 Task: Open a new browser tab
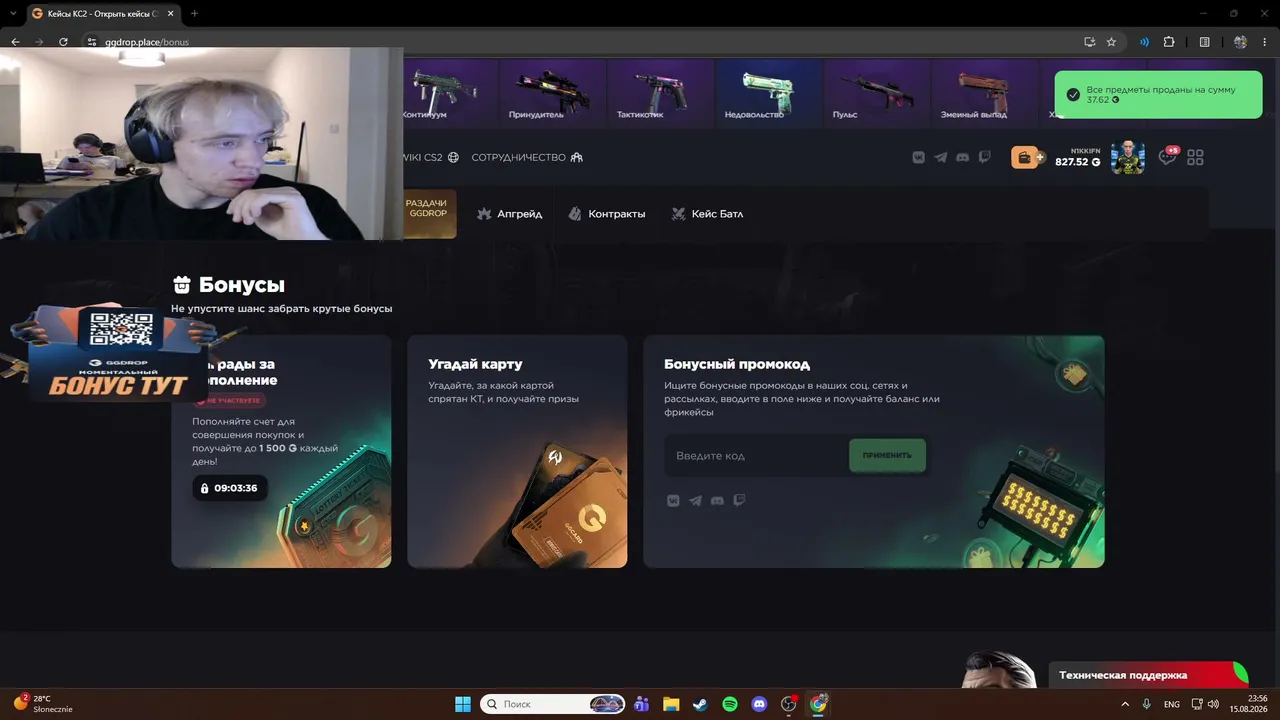coord(194,14)
